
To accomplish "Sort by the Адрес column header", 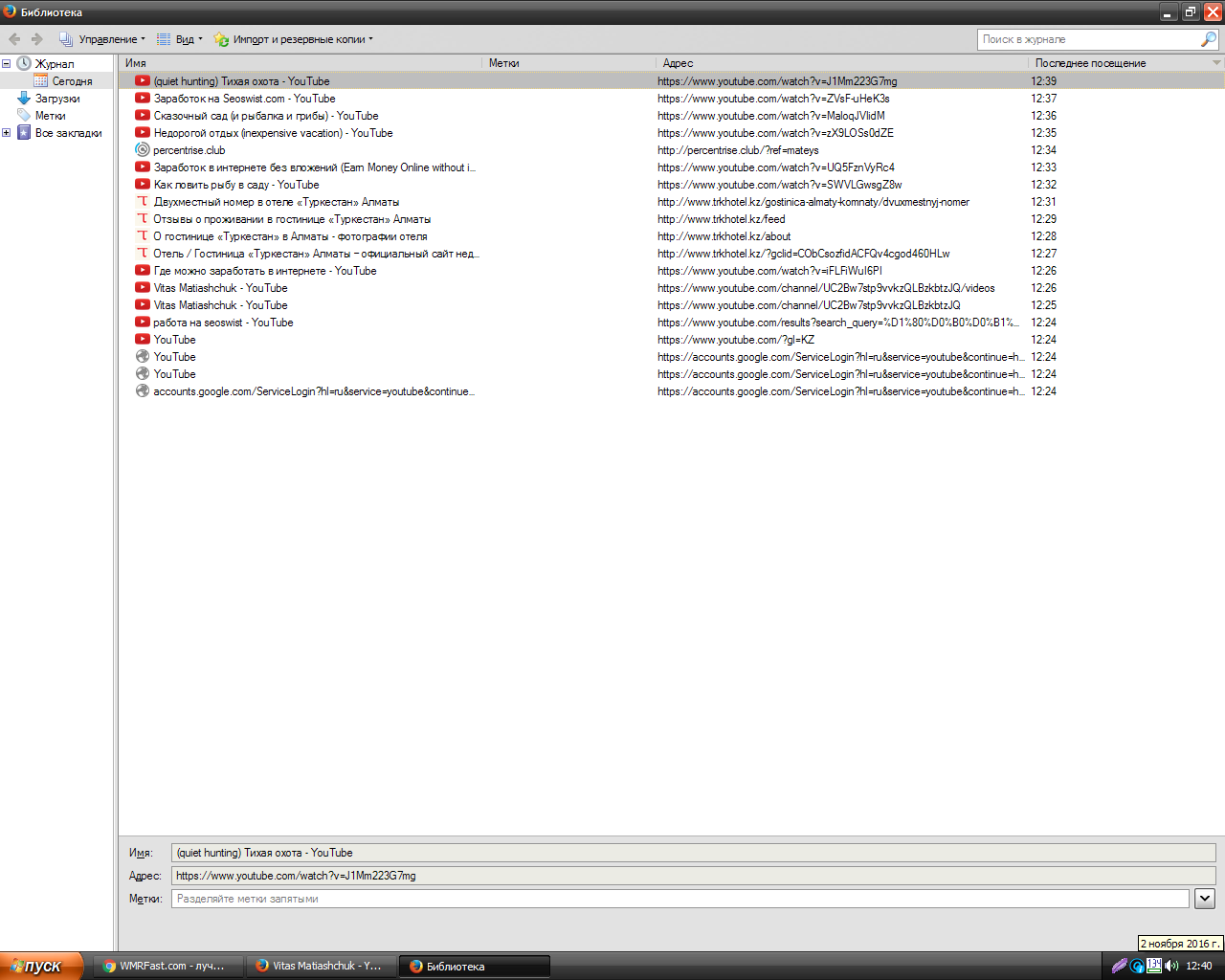I will click(x=842, y=63).
